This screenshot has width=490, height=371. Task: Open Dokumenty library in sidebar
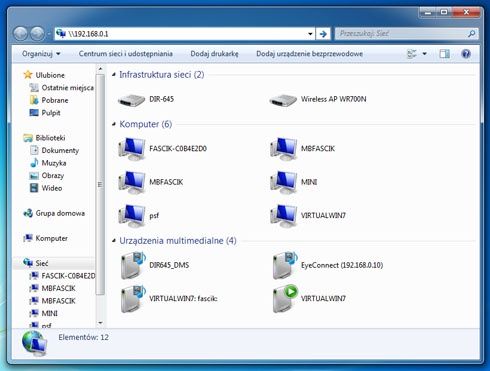point(54,150)
